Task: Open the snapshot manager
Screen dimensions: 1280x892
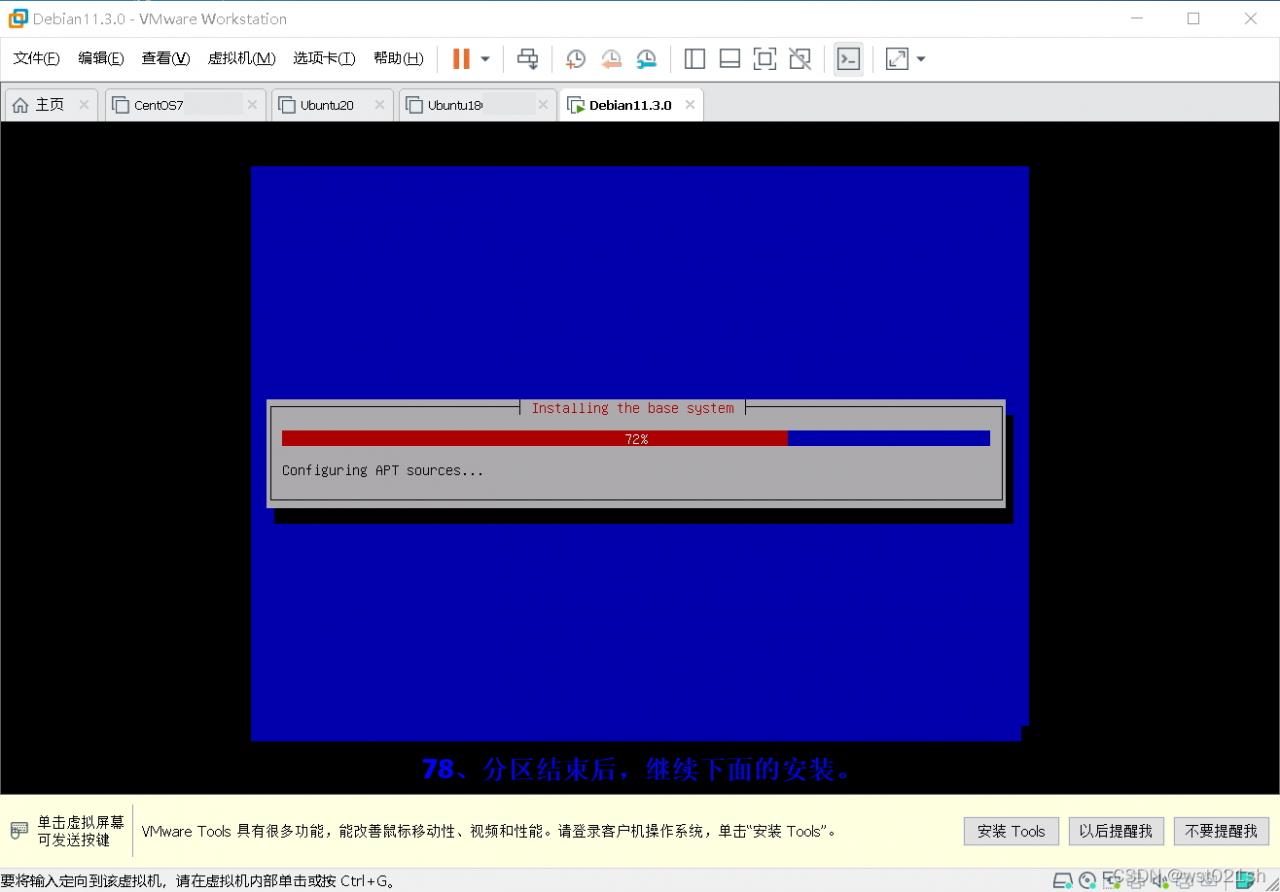Action: point(647,59)
